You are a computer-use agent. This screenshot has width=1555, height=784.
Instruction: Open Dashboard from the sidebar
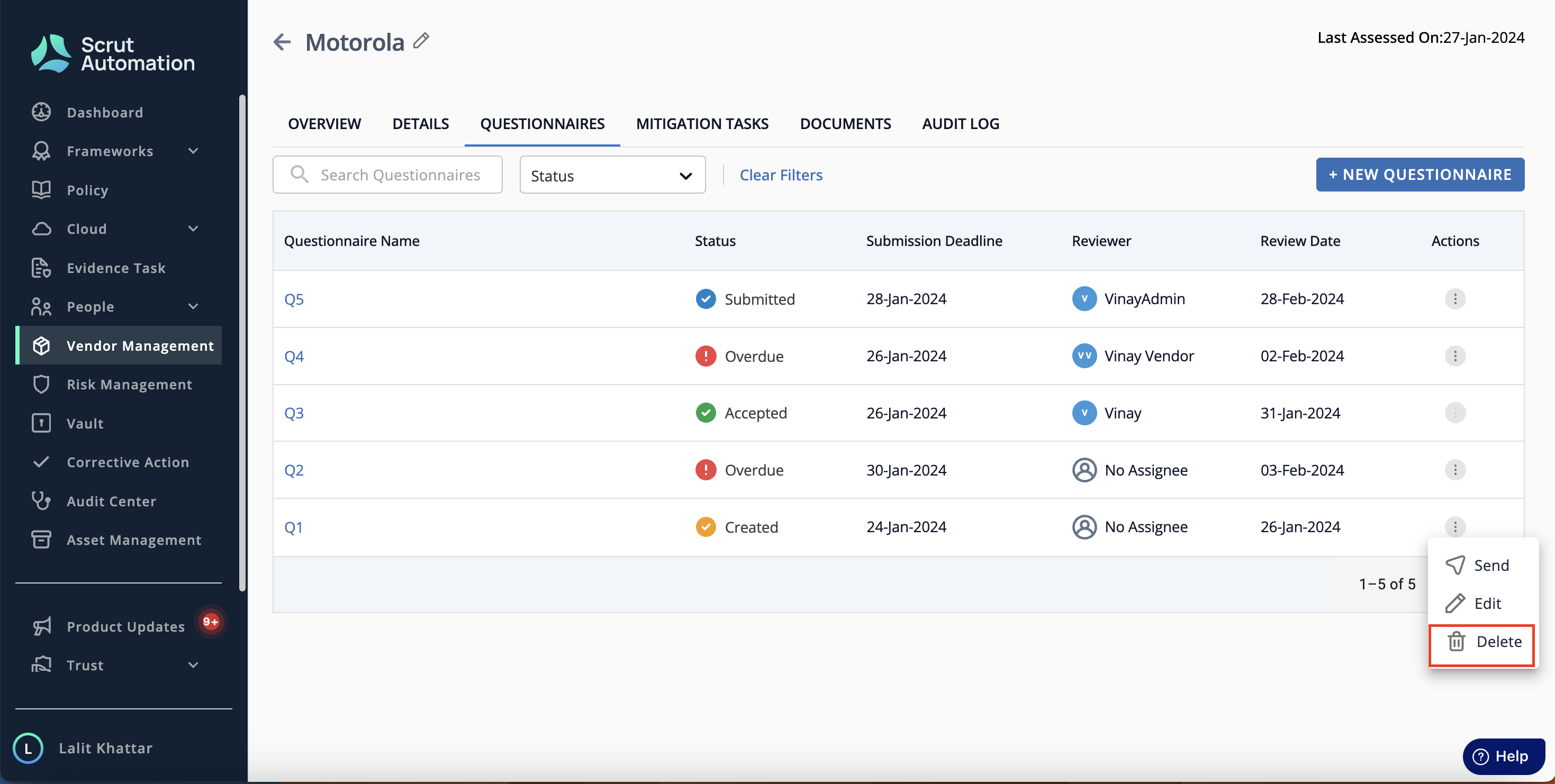(x=104, y=112)
